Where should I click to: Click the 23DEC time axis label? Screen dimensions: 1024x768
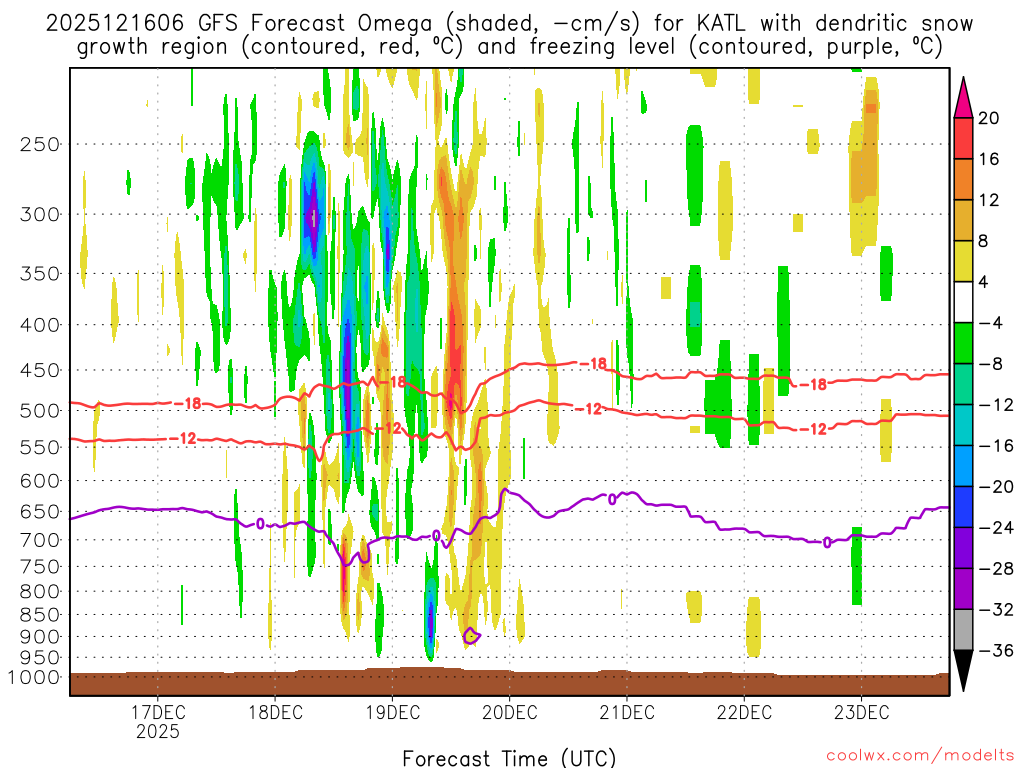[861, 712]
